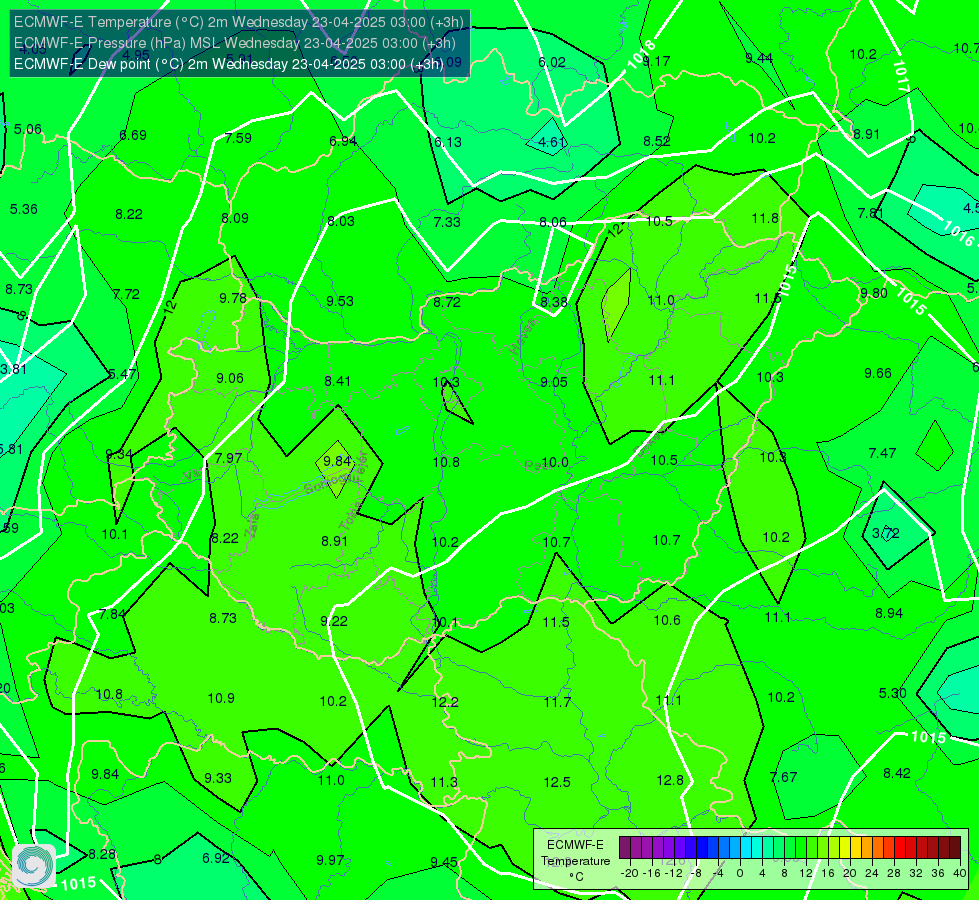
Task: Click the 8.52 temperature value
Action: (x=657, y=141)
